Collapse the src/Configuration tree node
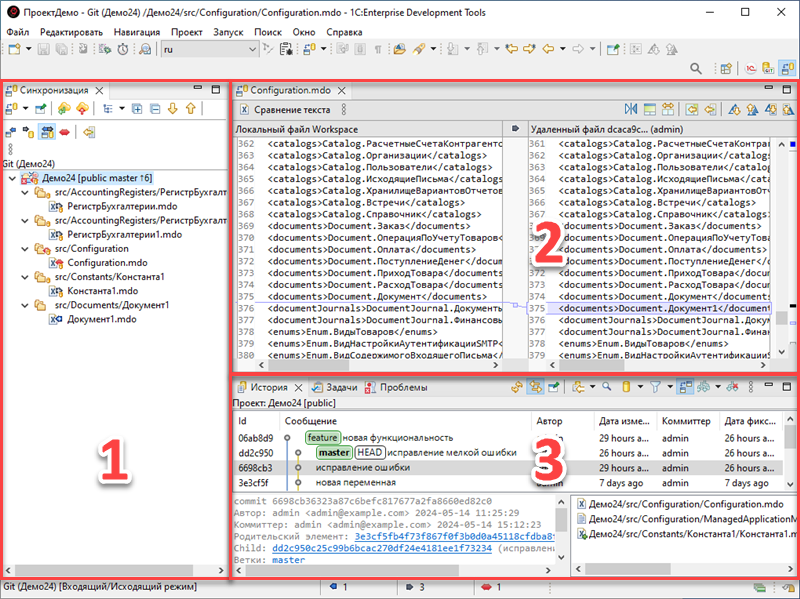Screen dimensions: 800x599 (x=24, y=248)
